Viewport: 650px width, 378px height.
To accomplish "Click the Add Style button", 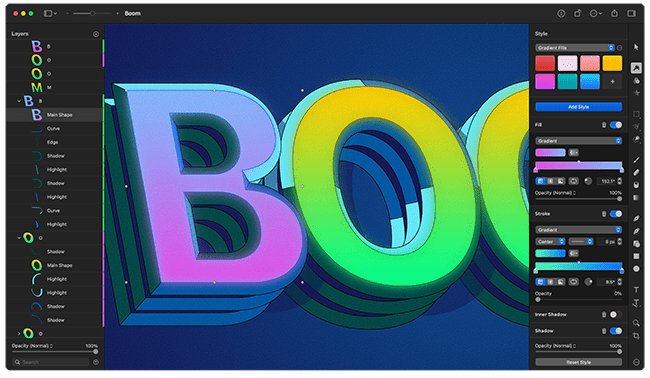I will (579, 107).
